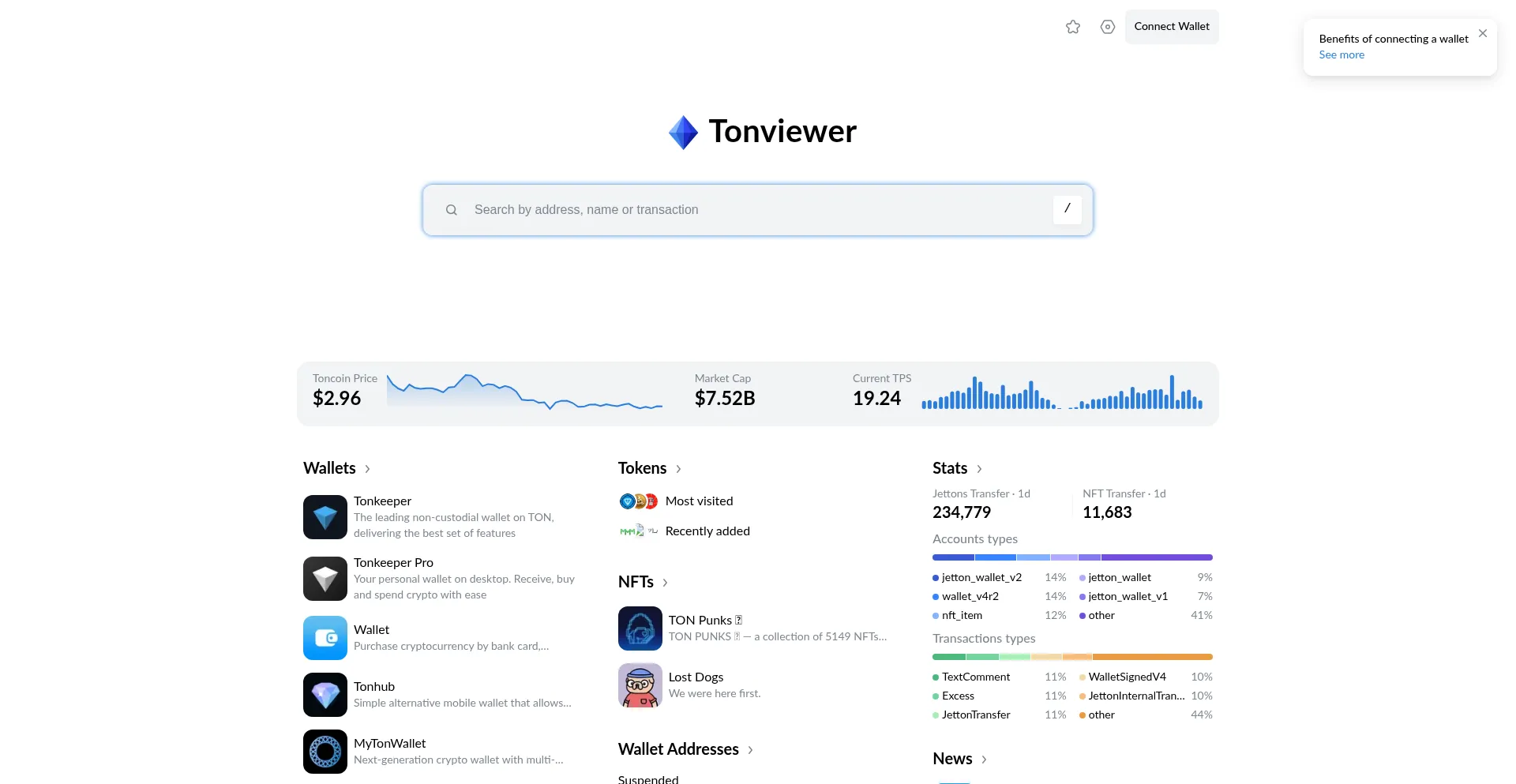Image resolution: width=1516 pixels, height=784 pixels.
Task: Click the Transactions types label
Action: 984,639
